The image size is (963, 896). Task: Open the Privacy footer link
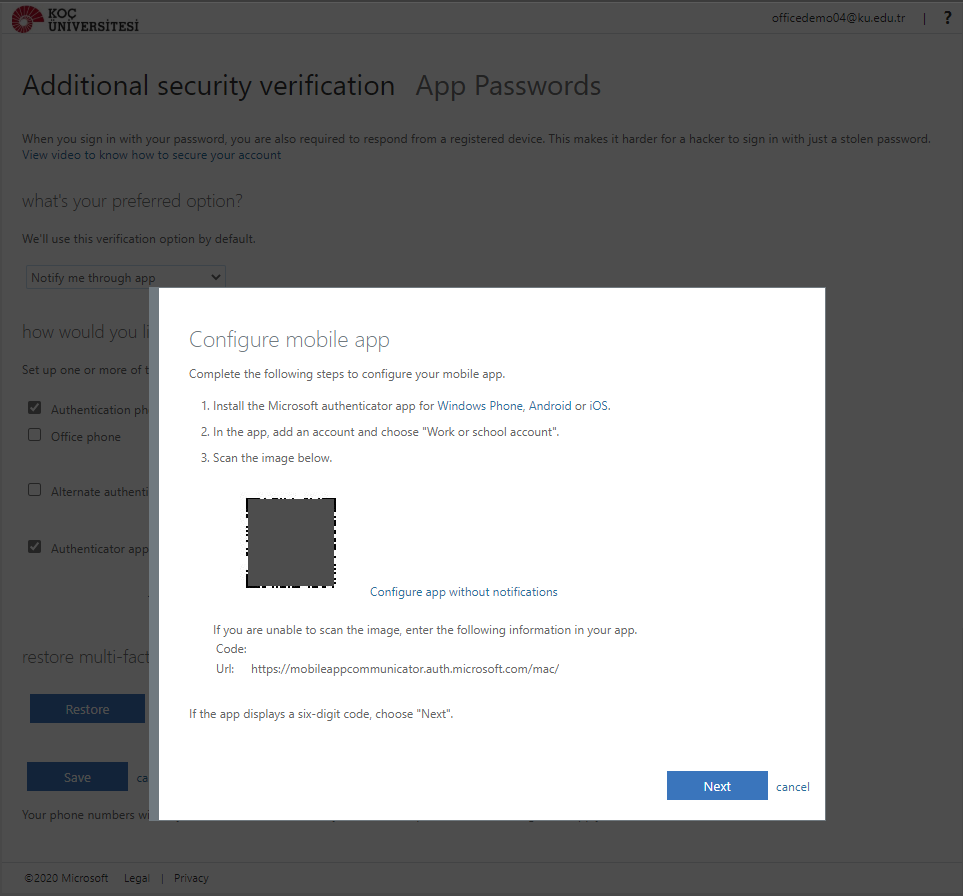point(191,878)
